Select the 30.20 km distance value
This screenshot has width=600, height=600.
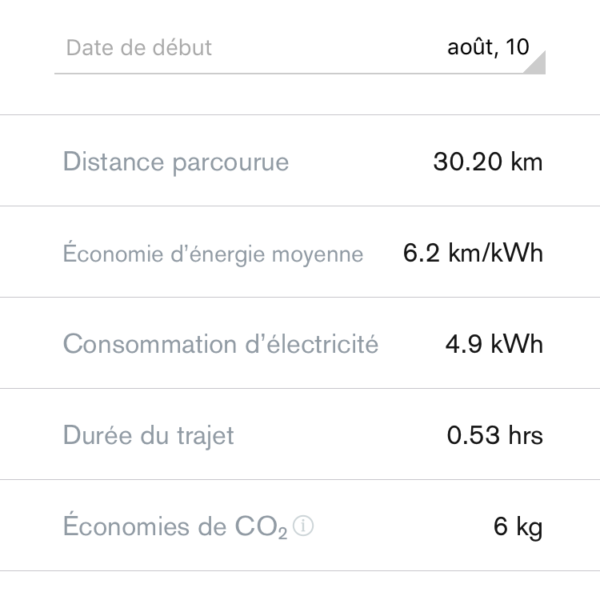click(x=488, y=162)
